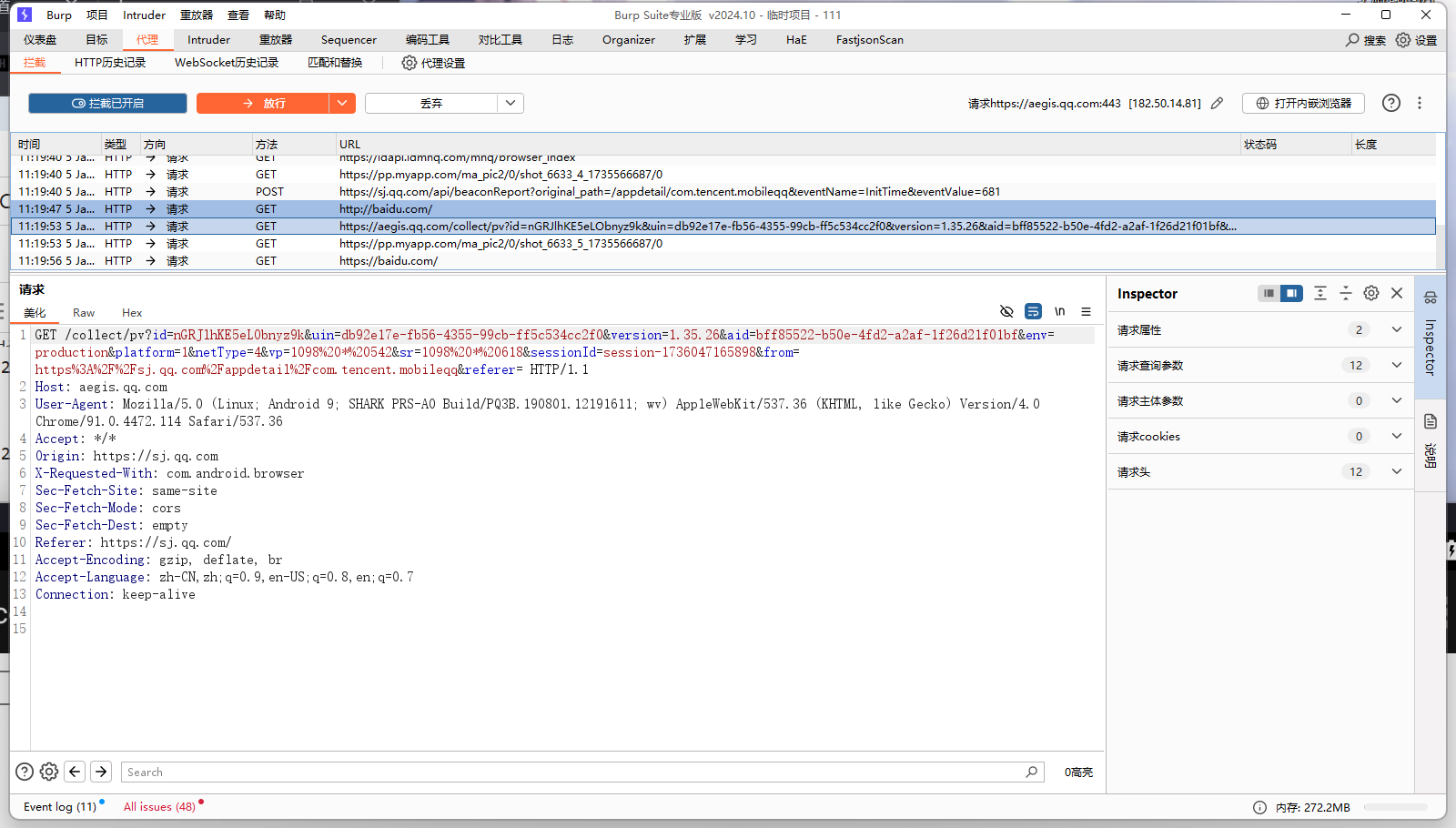Click 丢弃 to drop the request
Viewport: 1456px width, 828px height.
pos(431,104)
